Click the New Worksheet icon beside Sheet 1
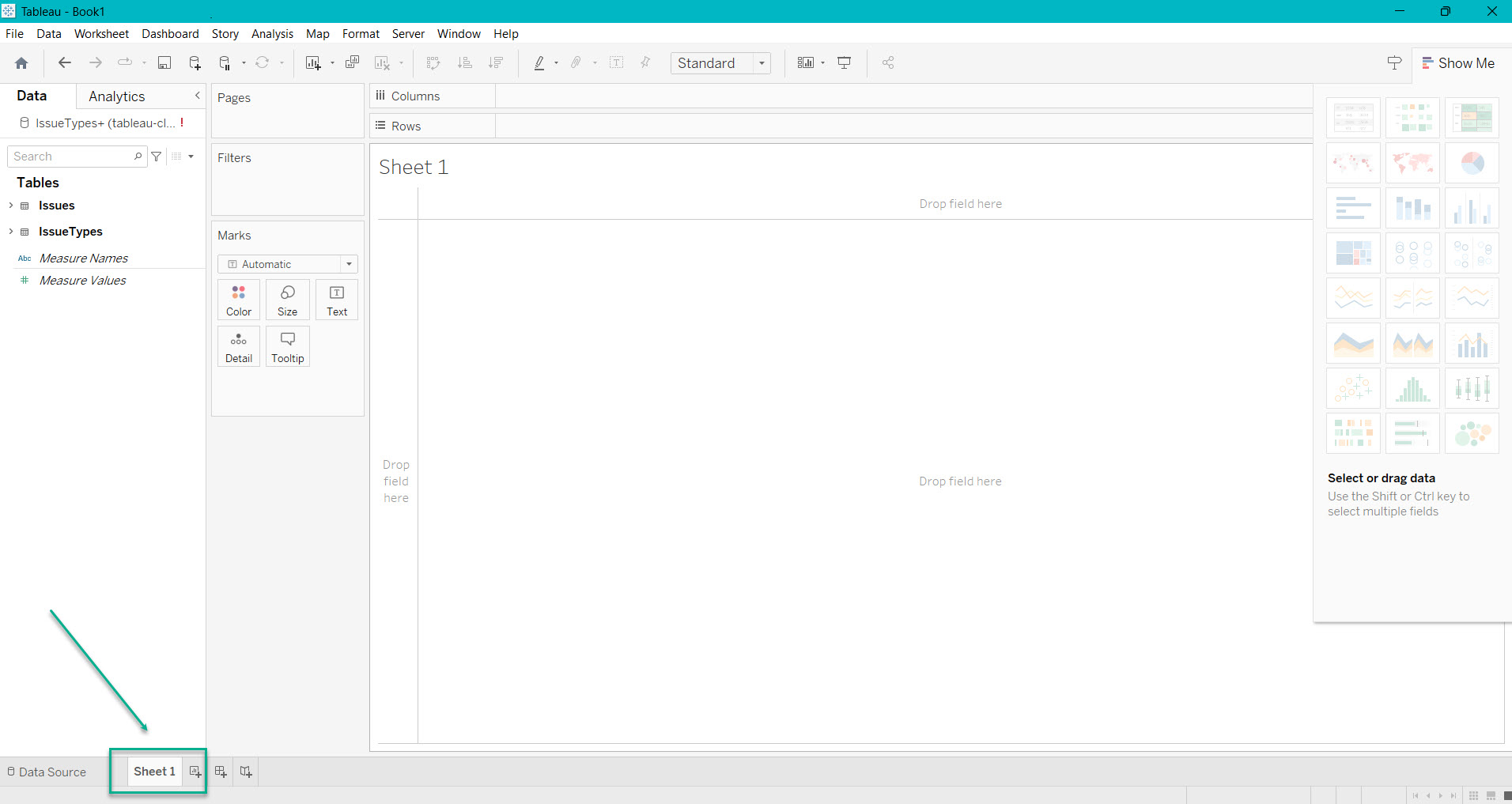Screen dimensions: 1512x804 (195, 772)
